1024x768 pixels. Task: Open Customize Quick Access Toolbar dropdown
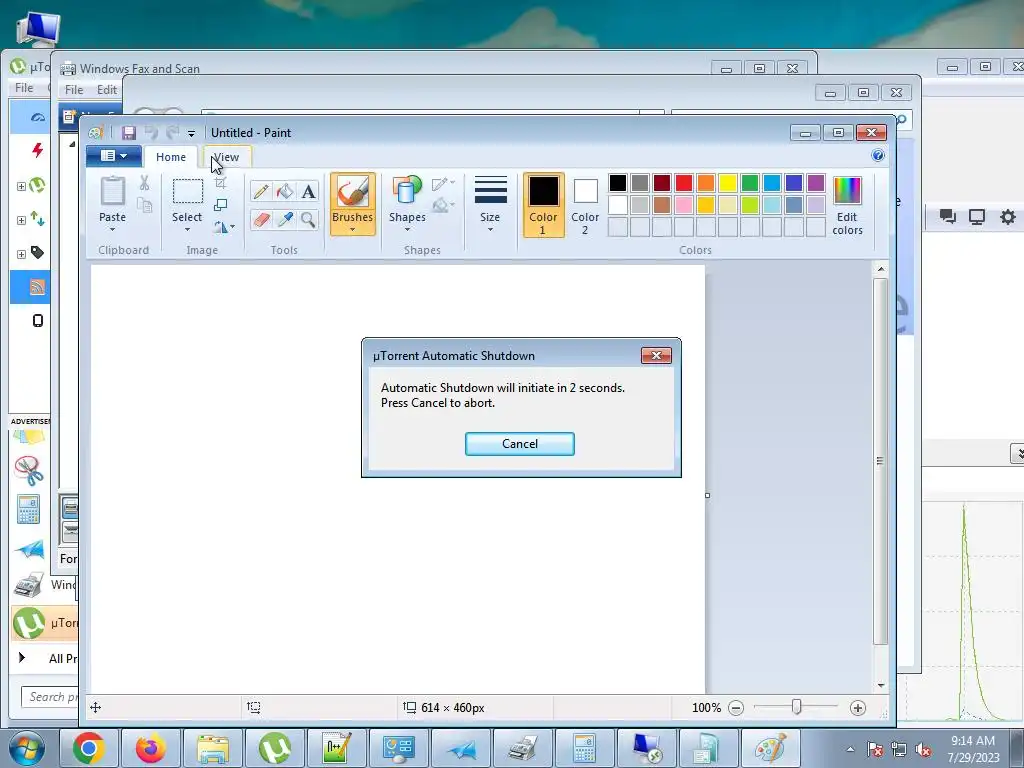[x=191, y=134]
